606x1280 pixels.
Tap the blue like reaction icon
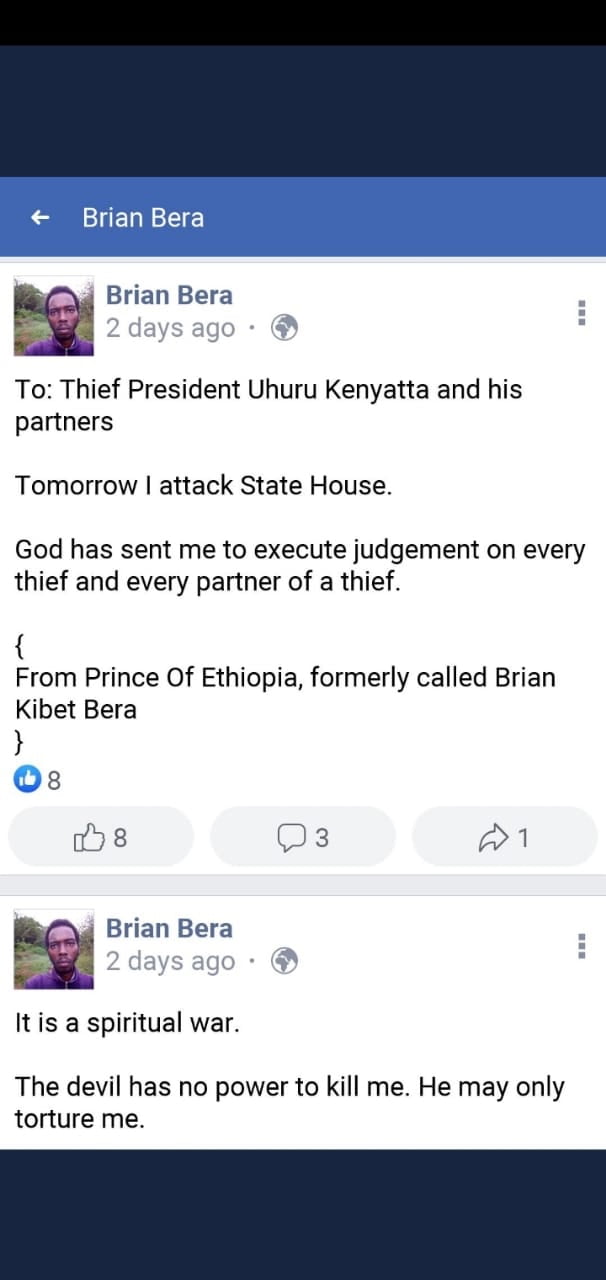pyautogui.click(x=26, y=780)
